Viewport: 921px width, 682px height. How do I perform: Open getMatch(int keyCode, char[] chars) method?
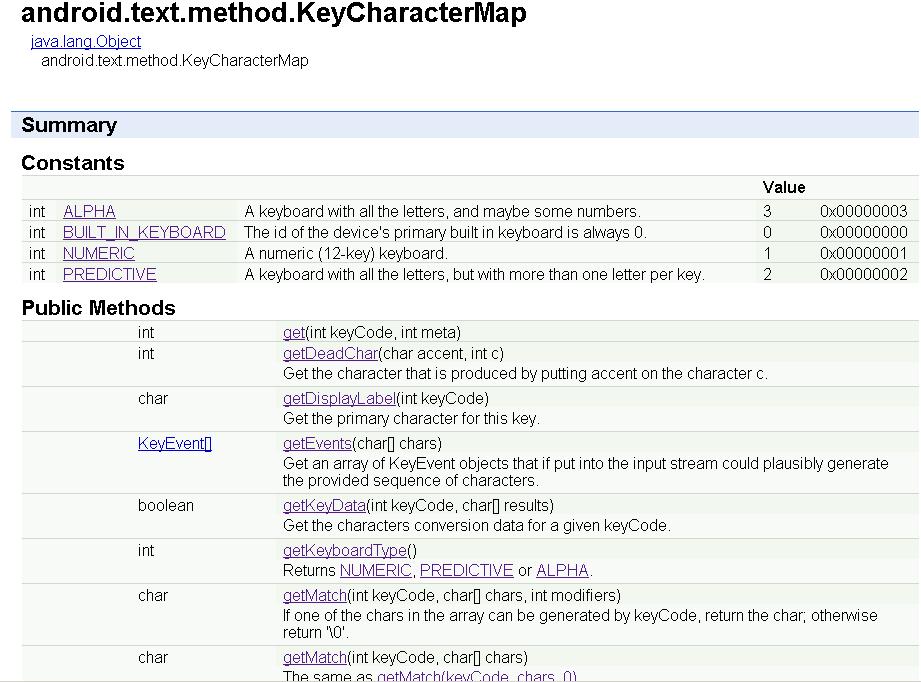(x=315, y=658)
